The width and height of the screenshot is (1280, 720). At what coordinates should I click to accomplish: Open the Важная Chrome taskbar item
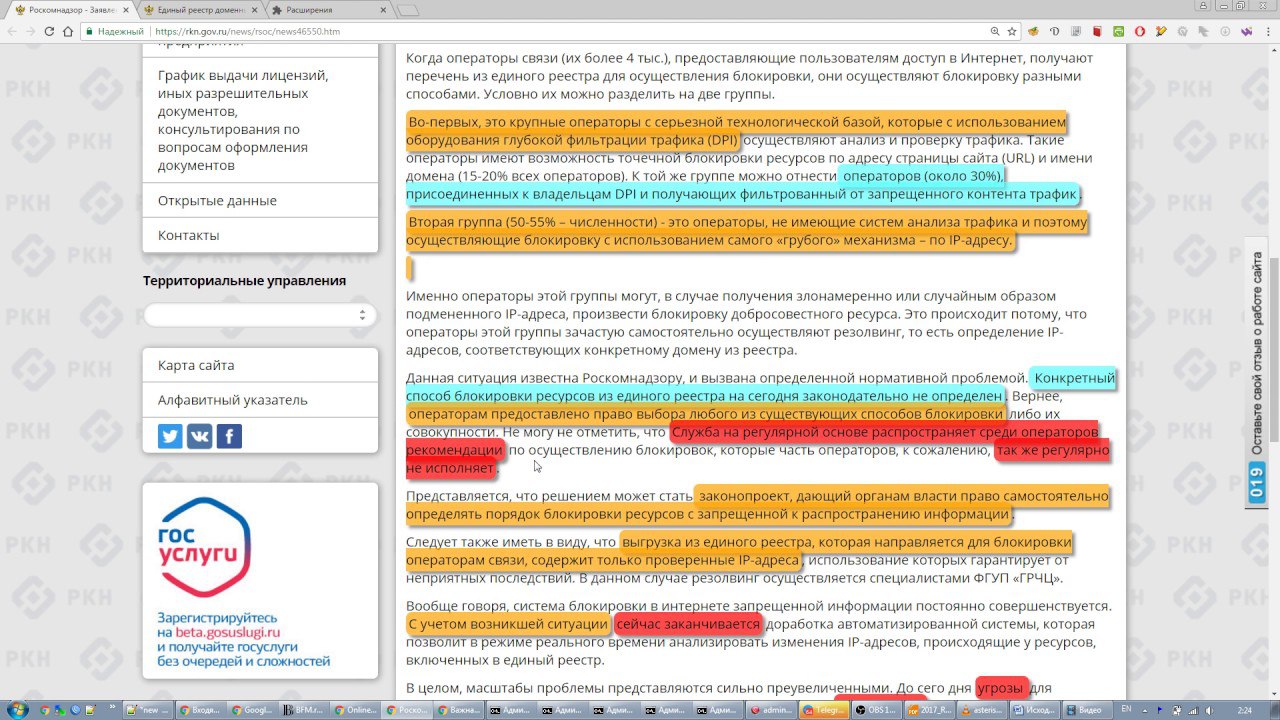point(460,710)
